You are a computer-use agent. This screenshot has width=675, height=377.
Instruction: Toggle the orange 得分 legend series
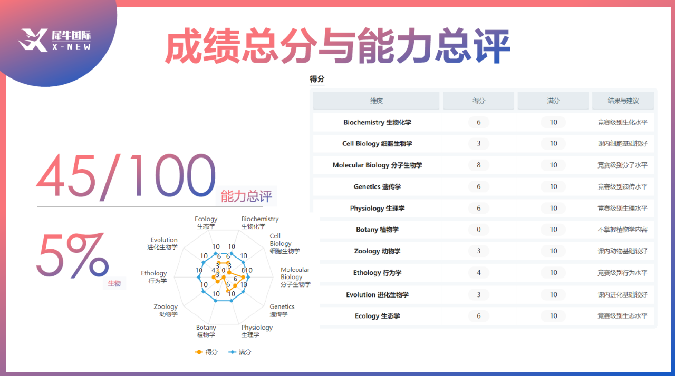click(206, 352)
